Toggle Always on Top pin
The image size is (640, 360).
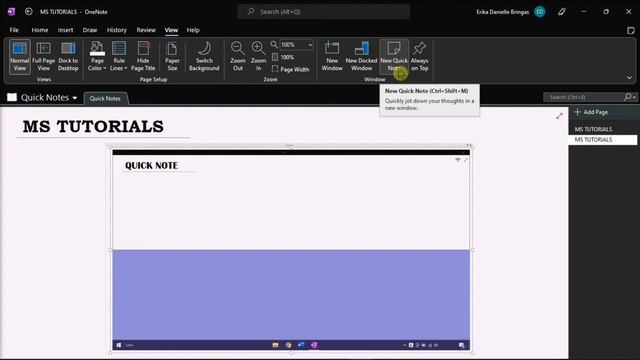[x=420, y=56]
